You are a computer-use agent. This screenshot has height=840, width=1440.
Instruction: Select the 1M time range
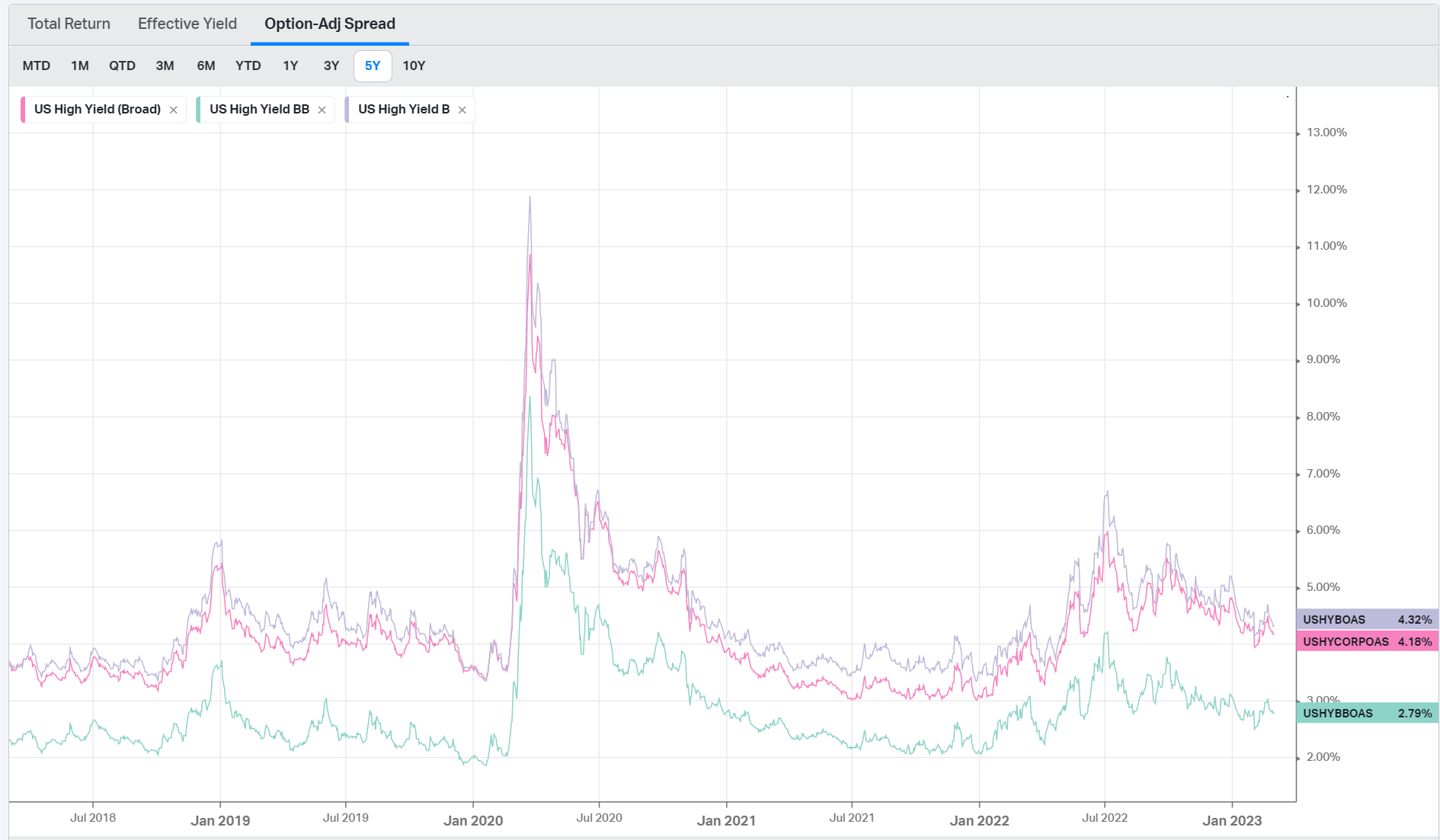coord(79,65)
